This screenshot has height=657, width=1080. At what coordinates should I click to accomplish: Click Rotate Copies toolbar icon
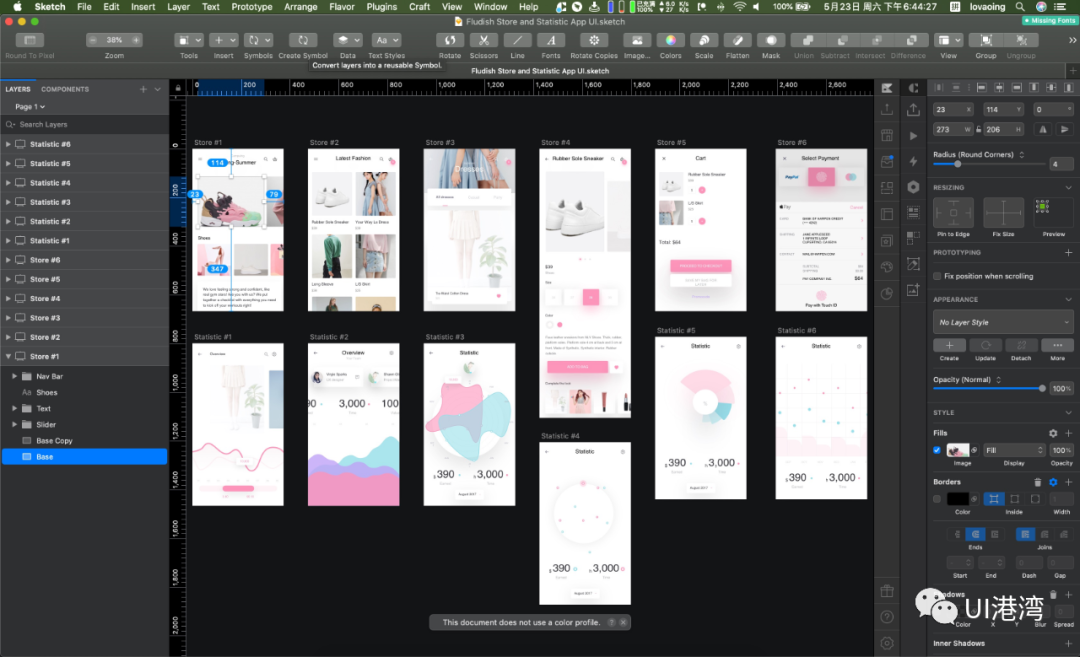coord(594,40)
